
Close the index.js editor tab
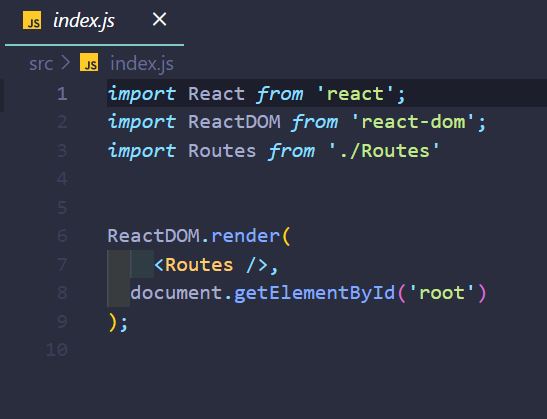(x=159, y=19)
